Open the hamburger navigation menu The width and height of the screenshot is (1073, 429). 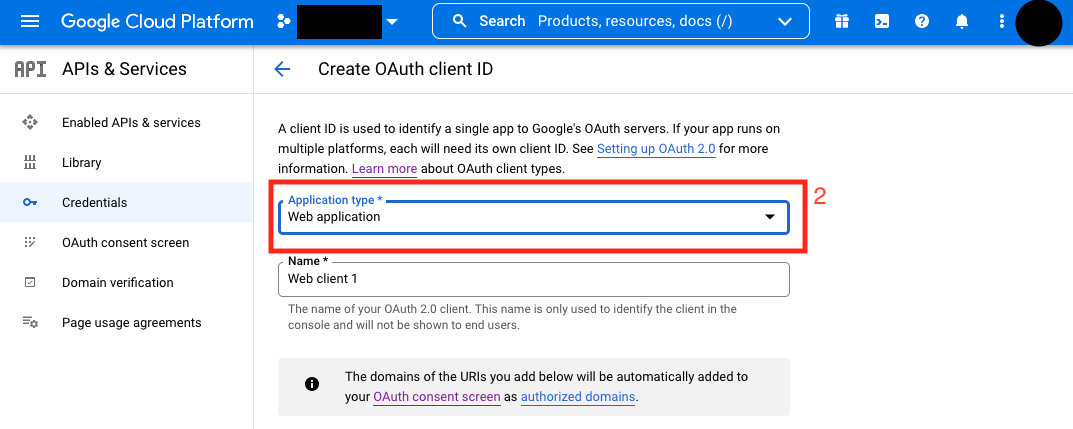pyautogui.click(x=30, y=21)
